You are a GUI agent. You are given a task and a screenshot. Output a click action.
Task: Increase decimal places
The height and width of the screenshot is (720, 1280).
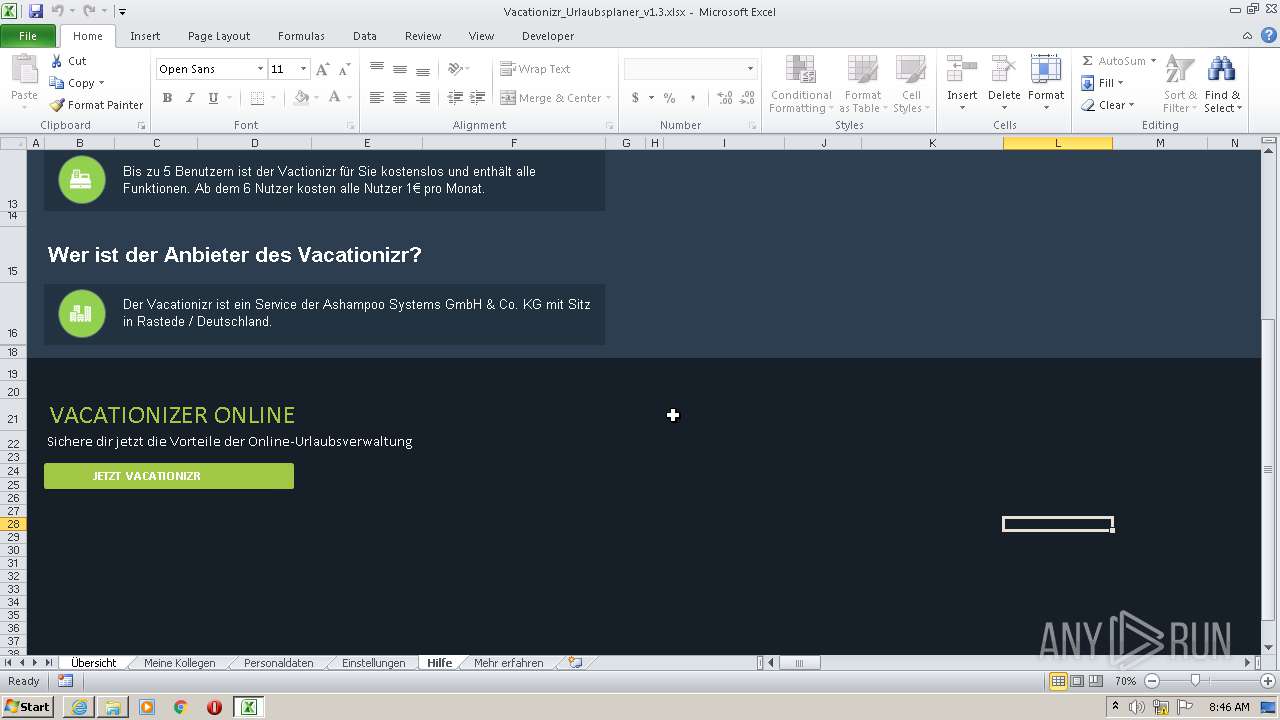[x=724, y=98]
